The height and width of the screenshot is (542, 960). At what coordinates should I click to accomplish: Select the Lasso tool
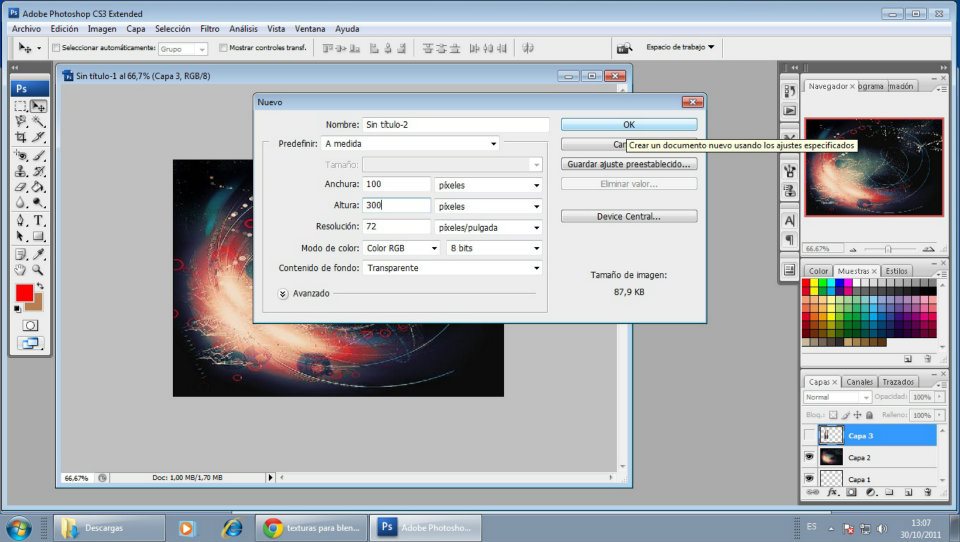(21, 121)
